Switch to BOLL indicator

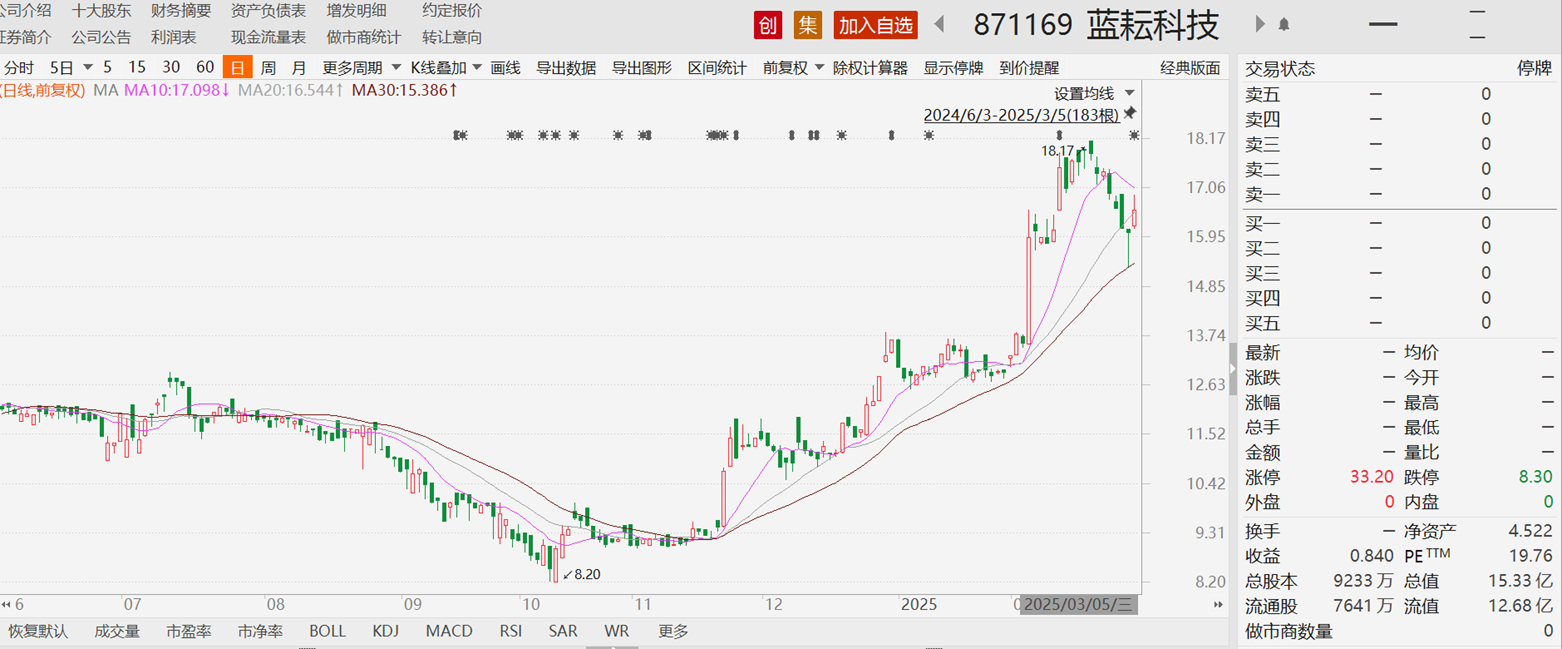click(327, 631)
